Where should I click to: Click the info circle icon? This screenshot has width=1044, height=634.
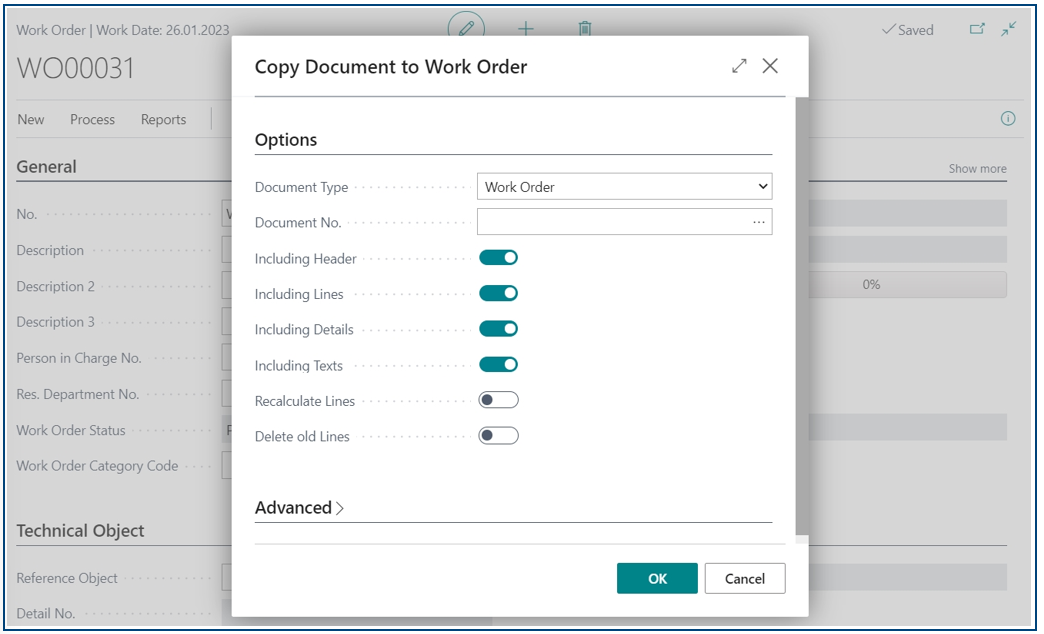[1008, 119]
